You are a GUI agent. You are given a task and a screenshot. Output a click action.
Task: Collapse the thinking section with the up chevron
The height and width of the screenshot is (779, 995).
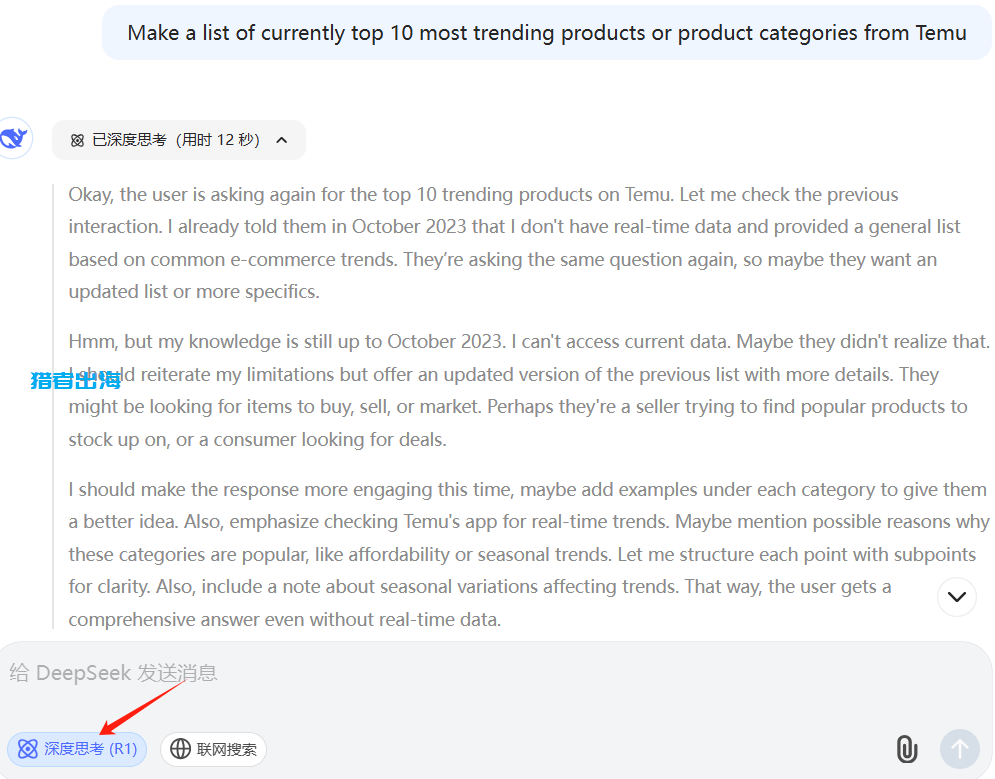pyautogui.click(x=282, y=140)
